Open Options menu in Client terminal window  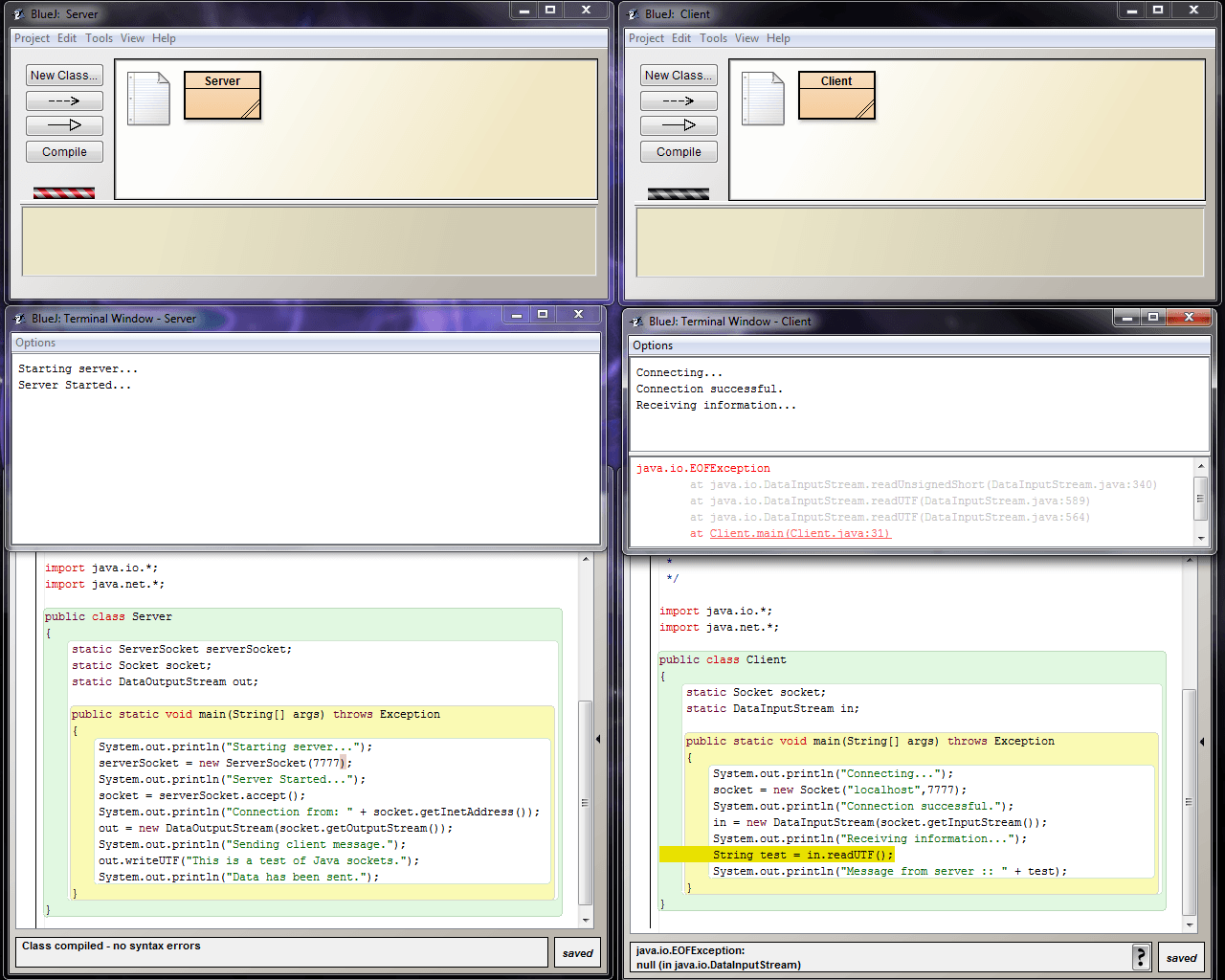(x=653, y=345)
